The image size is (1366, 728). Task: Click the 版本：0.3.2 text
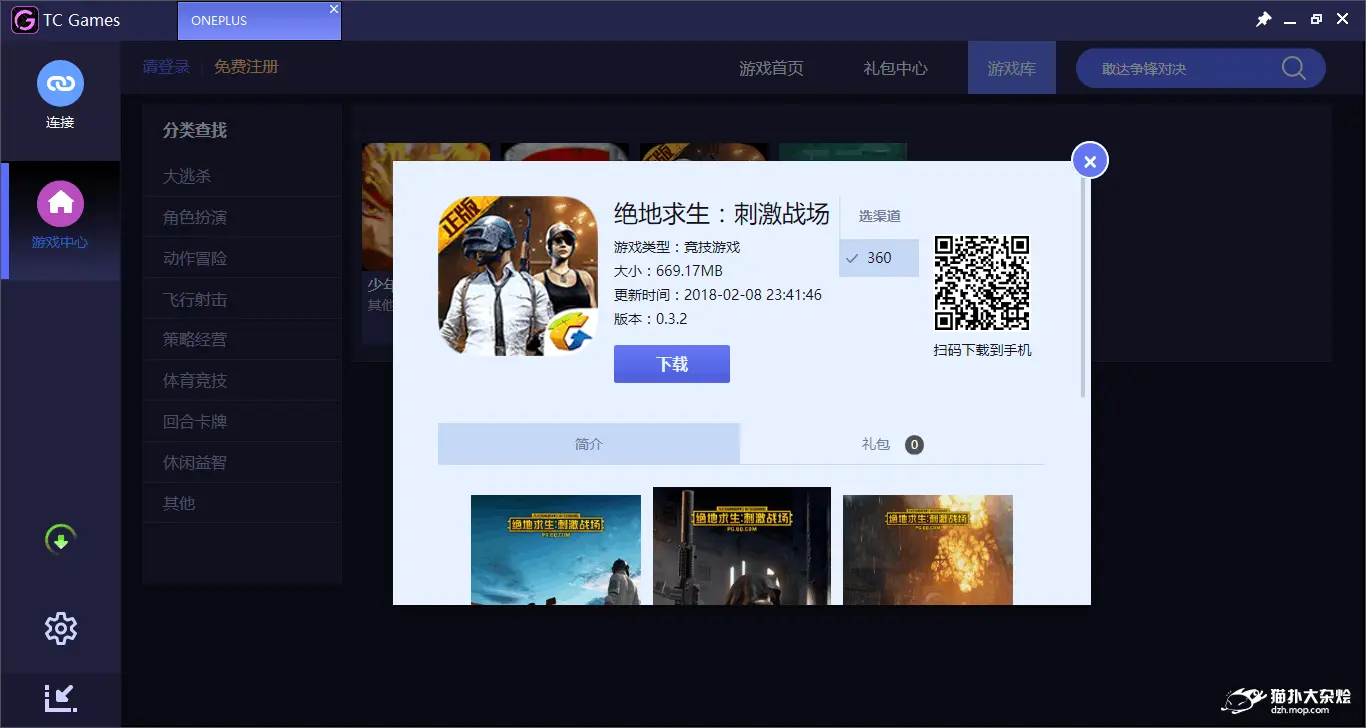(651, 319)
